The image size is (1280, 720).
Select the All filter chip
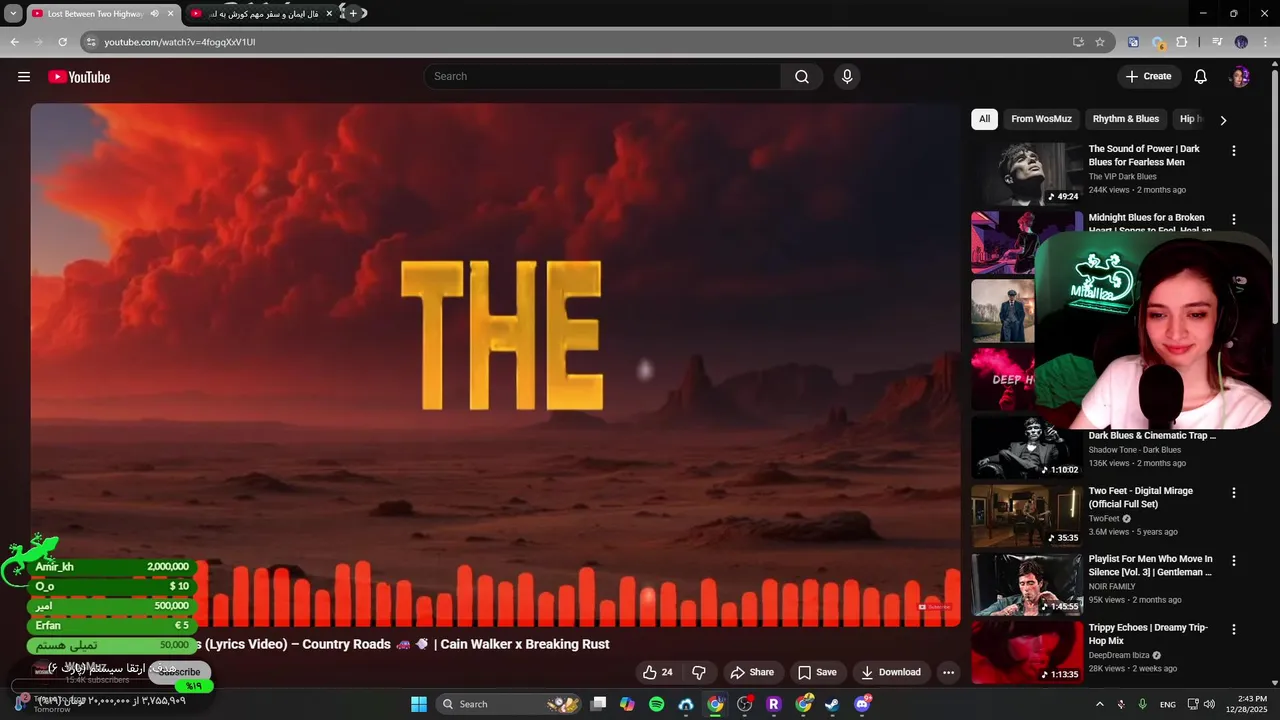(x=984, y=119)
